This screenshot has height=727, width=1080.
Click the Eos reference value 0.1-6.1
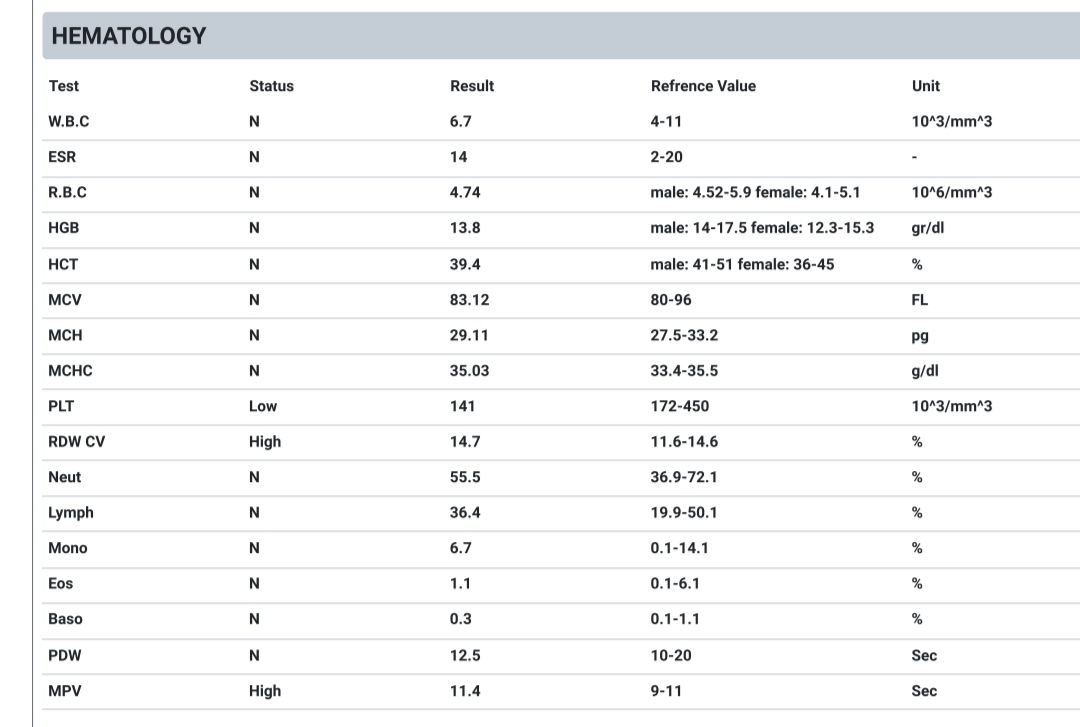click(x=675, y=584)
